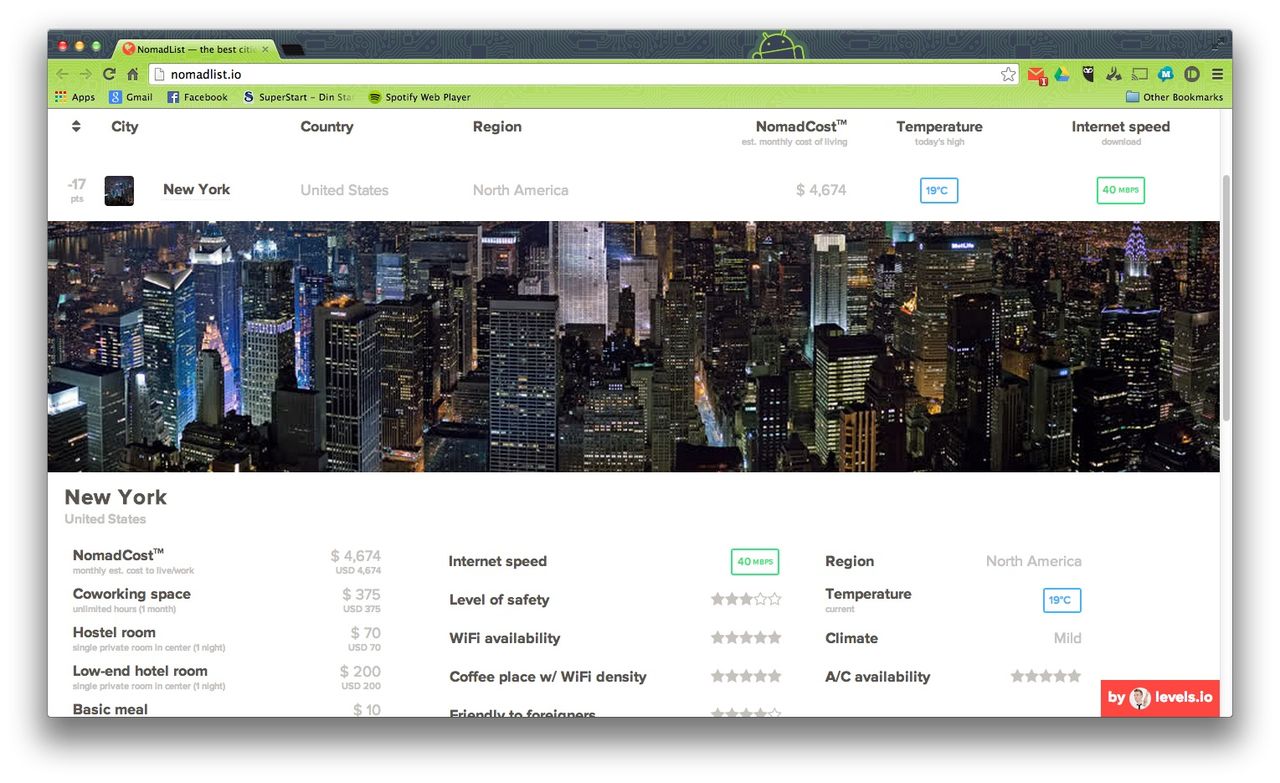Screen dimensions: 1280x783
Task: Open the Google Cast extension
Action: (x=1140, y=74)
